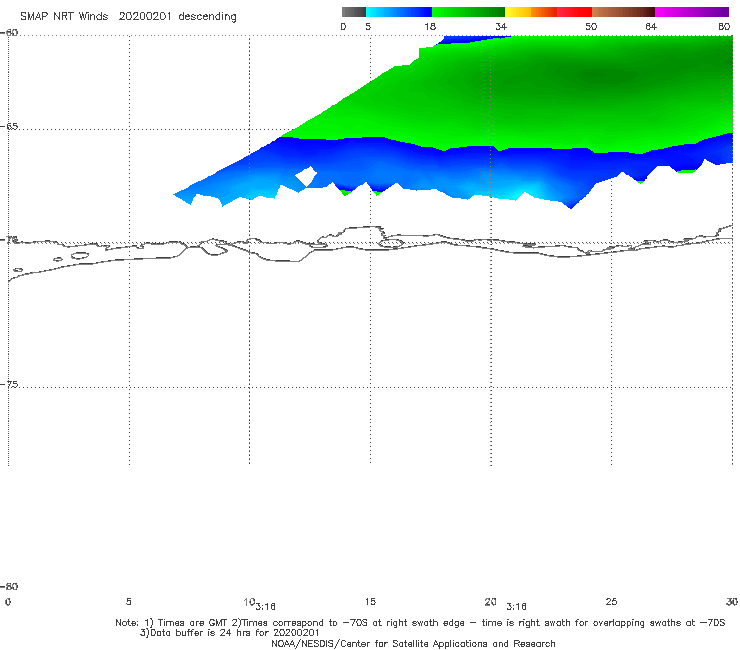Image resolution: width=740 pixels, height=650 pixels.
Task: Click the latitude axis label '-80'
Action: pos(9,586)
